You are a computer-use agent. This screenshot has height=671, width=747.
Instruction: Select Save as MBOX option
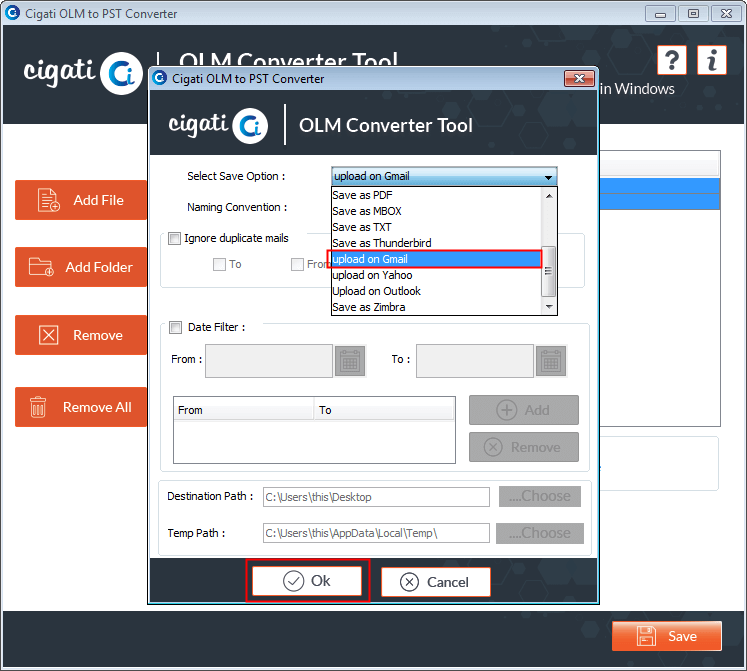pyautogui.click(x=436, y=211)
